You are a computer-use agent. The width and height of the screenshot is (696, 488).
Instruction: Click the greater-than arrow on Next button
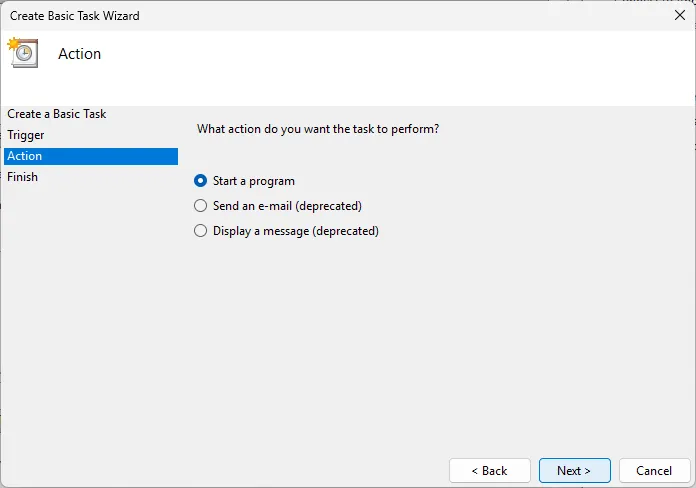pos(587,471)
